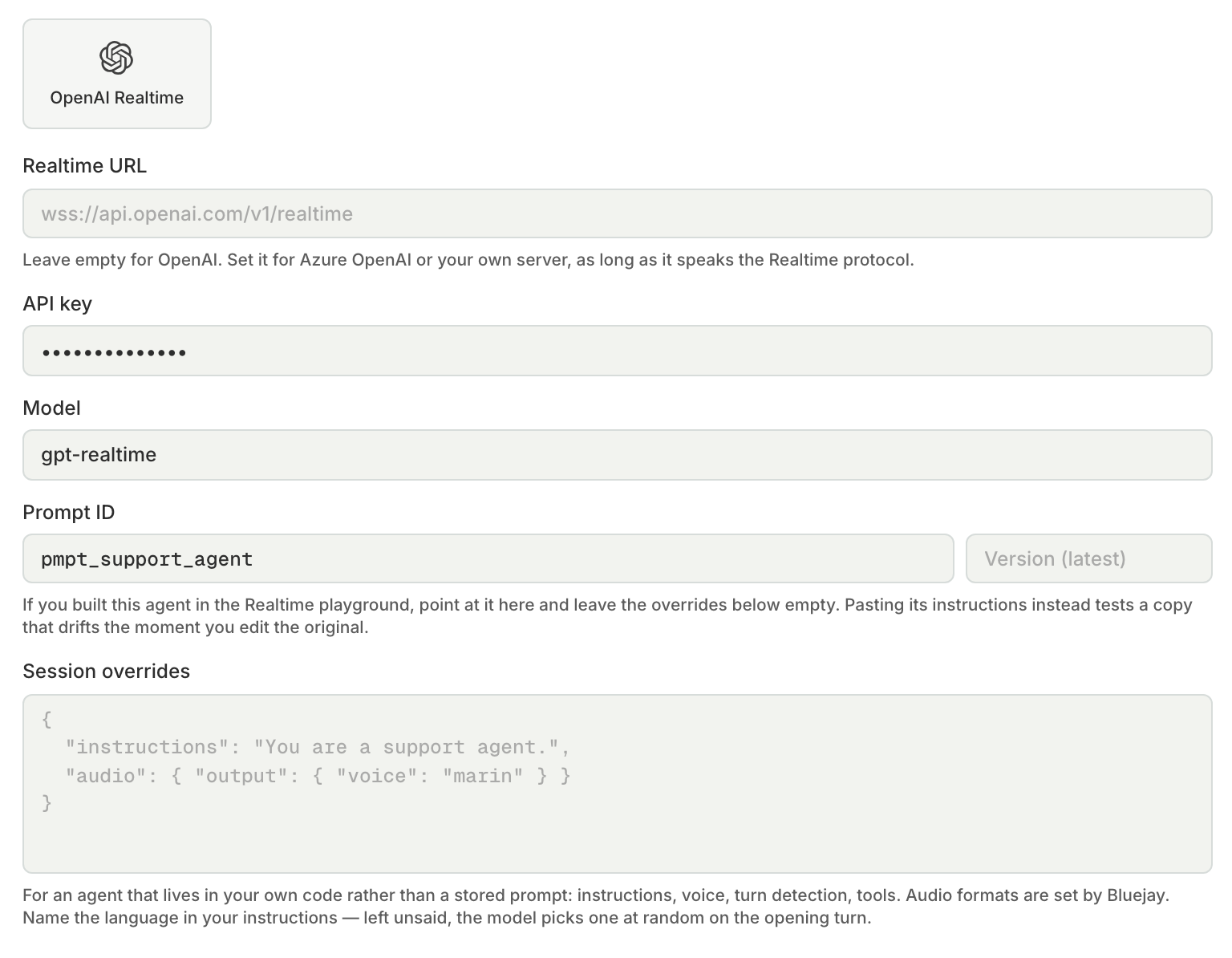The image size is (1232, 958).
Task: Focus the Realtime URL input field
Action: [617, 213]
